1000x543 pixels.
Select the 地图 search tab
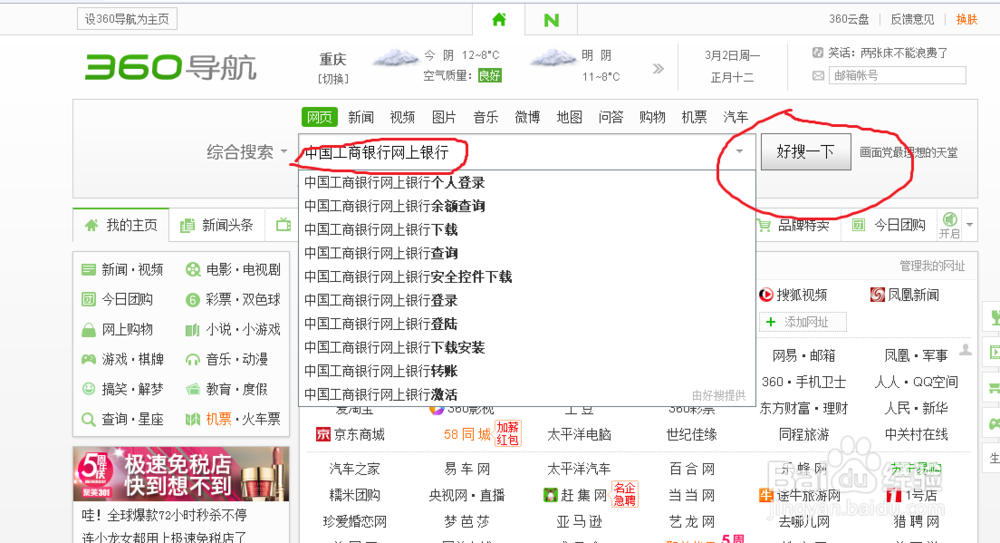(x=570, y=117)
